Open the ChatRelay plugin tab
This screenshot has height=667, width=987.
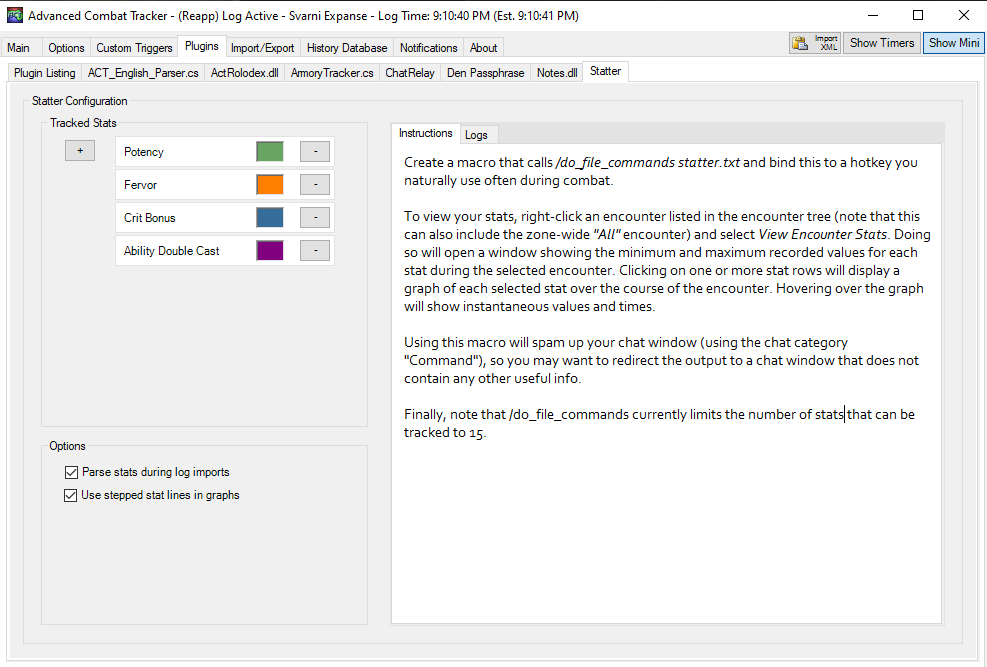(x=409, y=71)
